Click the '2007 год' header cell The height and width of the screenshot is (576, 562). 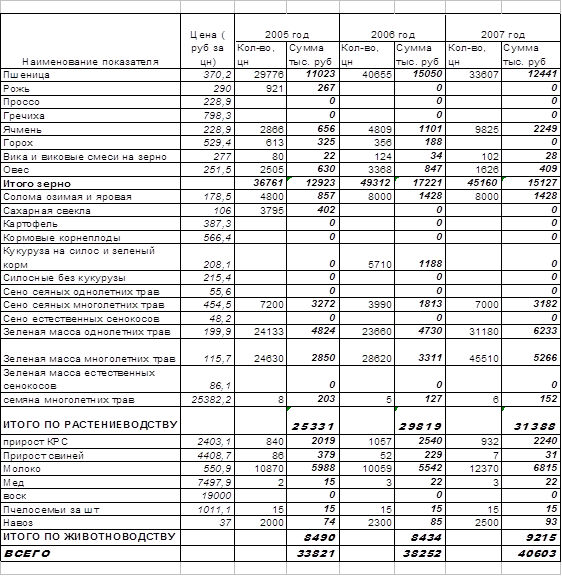(x=503, y=28)
